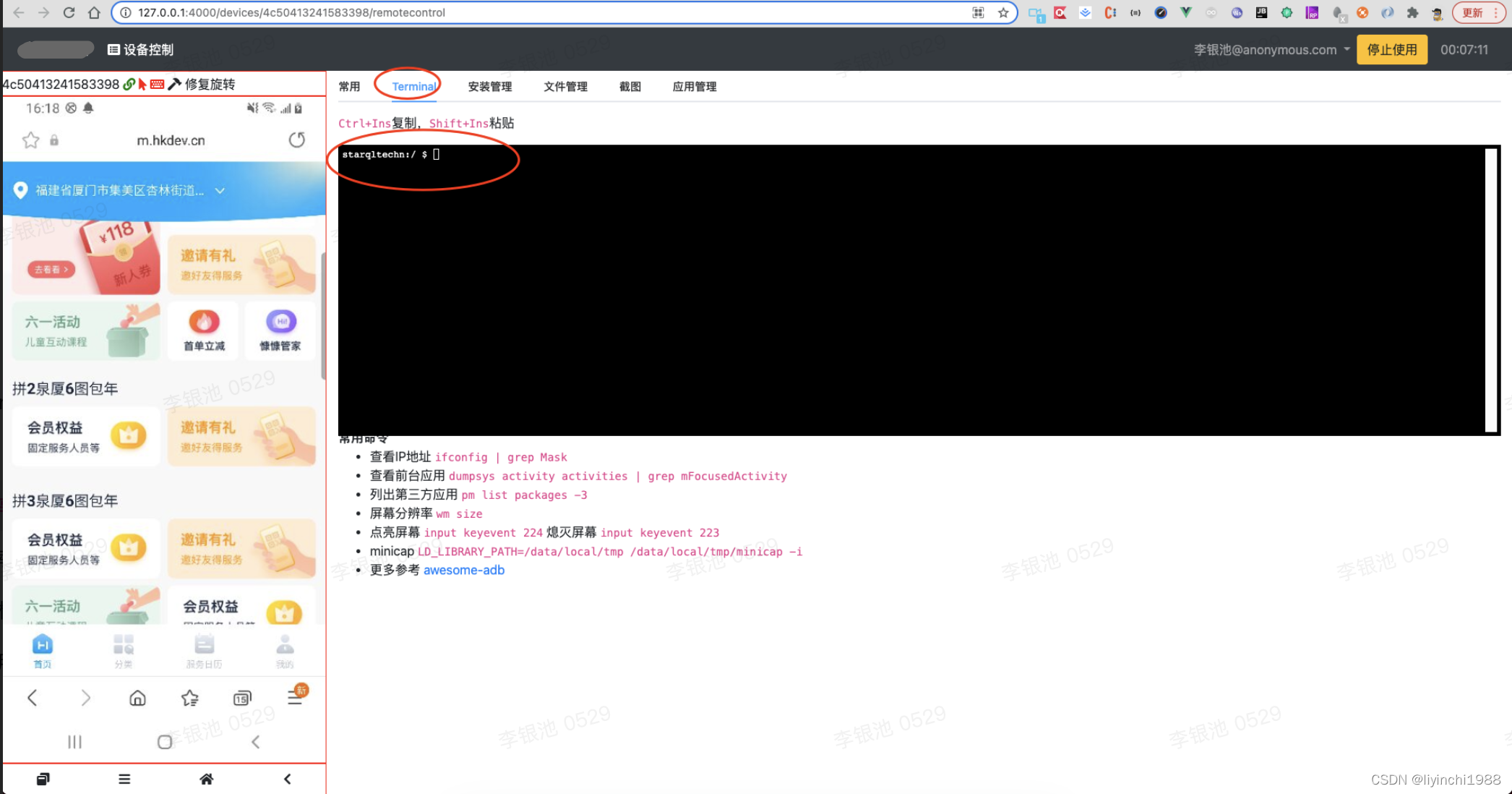Expand the address dropdown chevron
Screen dimensions: 1512x794
(x=220, y=191)
